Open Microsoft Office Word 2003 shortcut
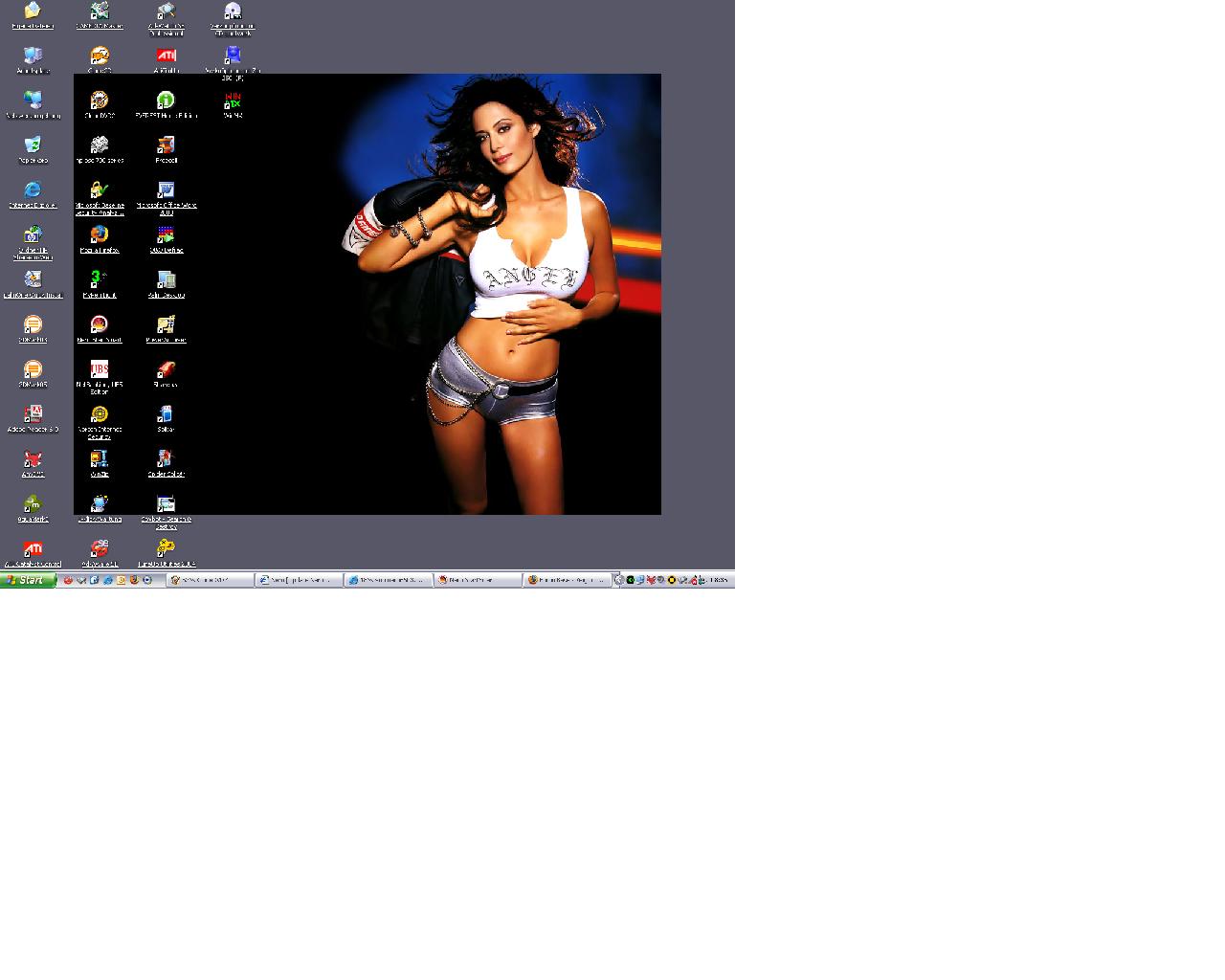Image resolution: width=1225 pixels, height=980 pixels. [x=166, y=190]
